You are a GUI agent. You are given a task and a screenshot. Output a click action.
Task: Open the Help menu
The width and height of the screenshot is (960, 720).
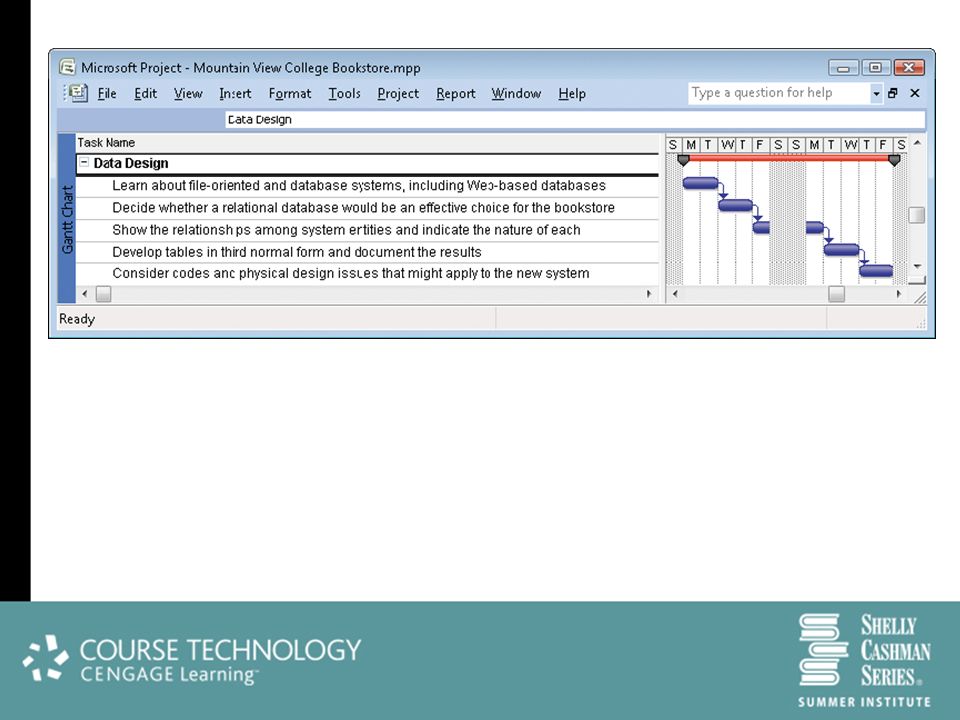point(572,94)
